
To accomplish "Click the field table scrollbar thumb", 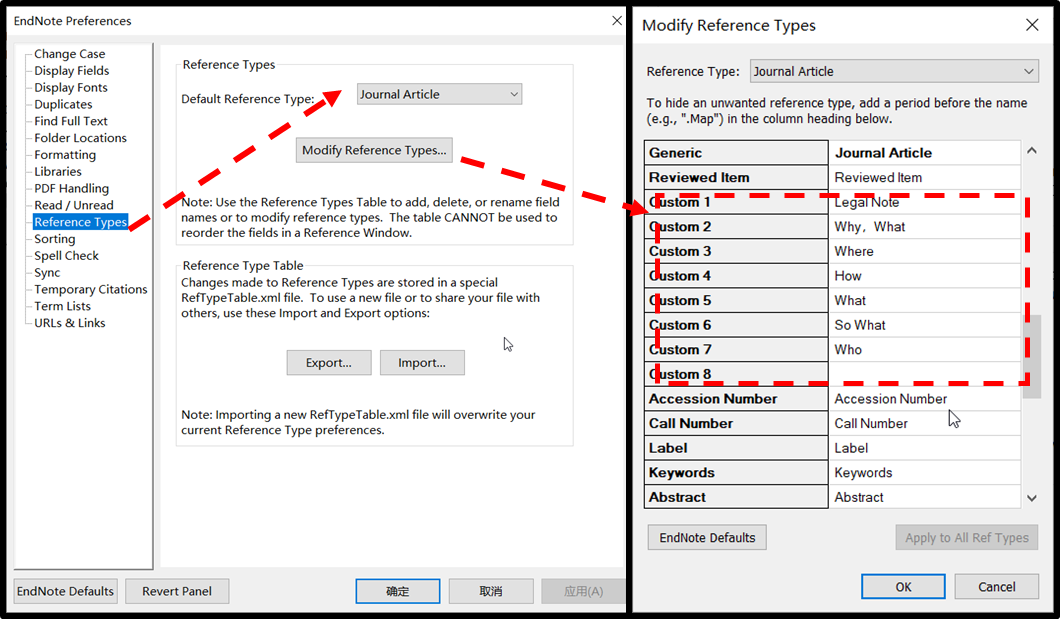I will click(1032, 357).
